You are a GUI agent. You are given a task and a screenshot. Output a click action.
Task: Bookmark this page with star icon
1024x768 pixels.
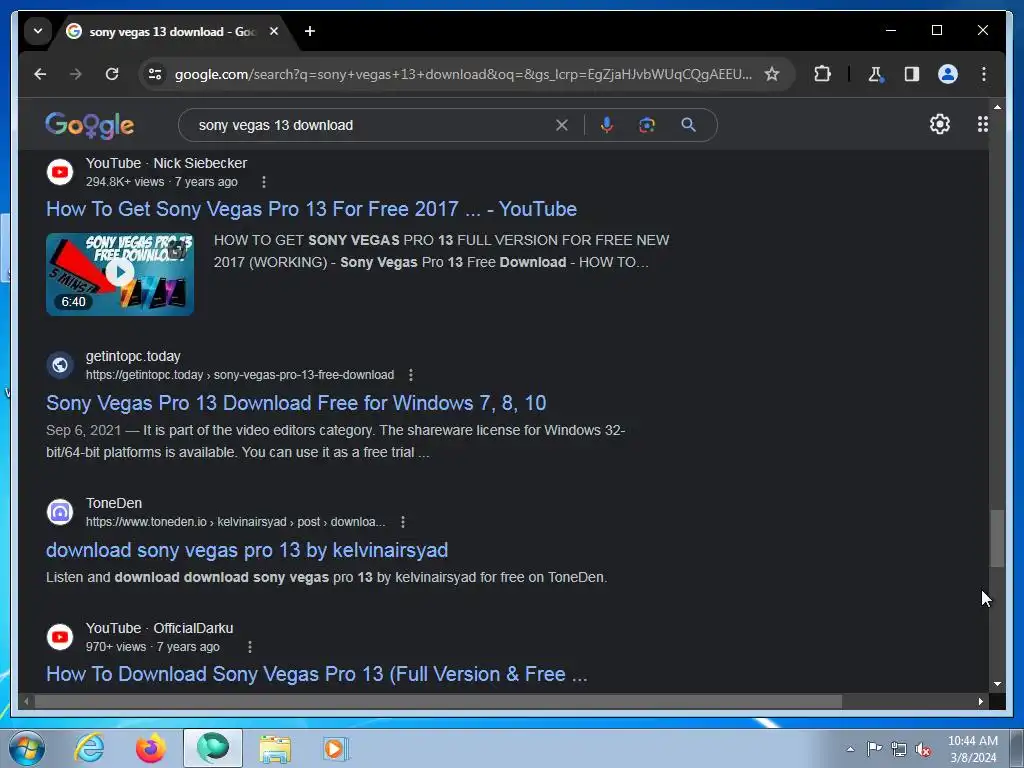(772, 74)
